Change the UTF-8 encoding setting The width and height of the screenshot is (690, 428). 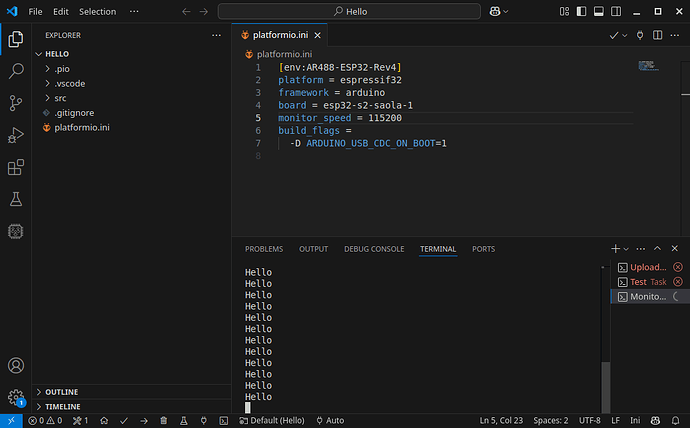click(x=590, y=421)
